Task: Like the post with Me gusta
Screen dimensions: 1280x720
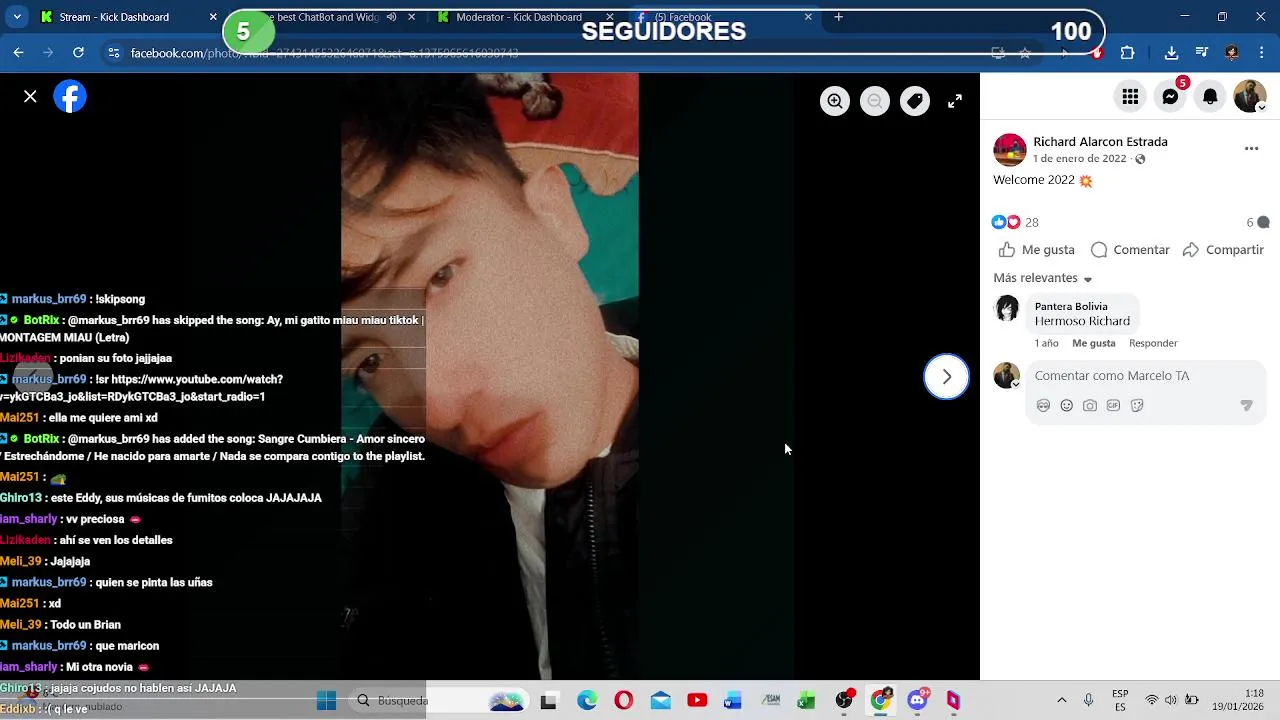Action: point(1036,250)
